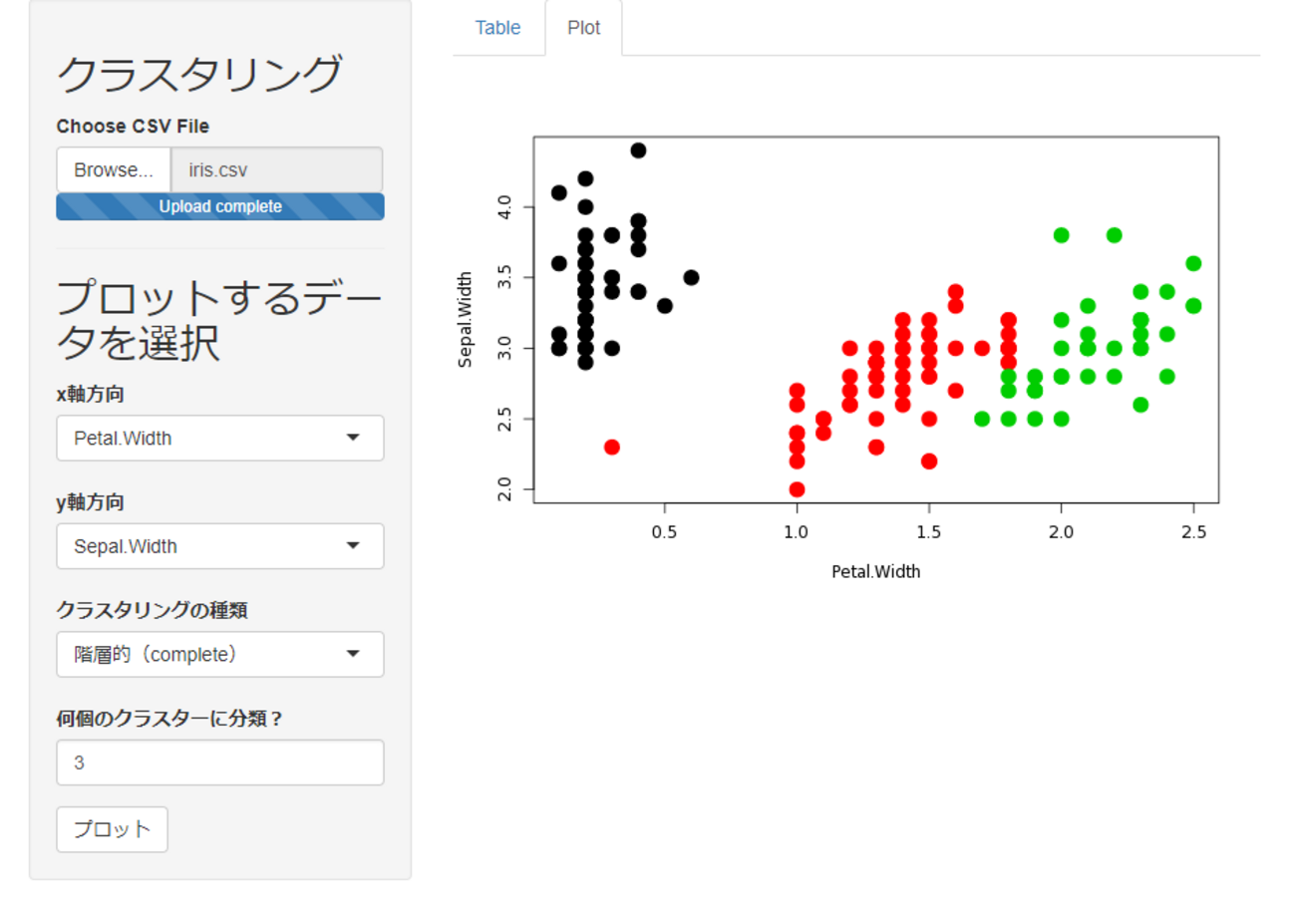This screenshot has width=1296, height=924.
Task: Open the x軸方向 Petal.Width select box
Action: (219, 439)
